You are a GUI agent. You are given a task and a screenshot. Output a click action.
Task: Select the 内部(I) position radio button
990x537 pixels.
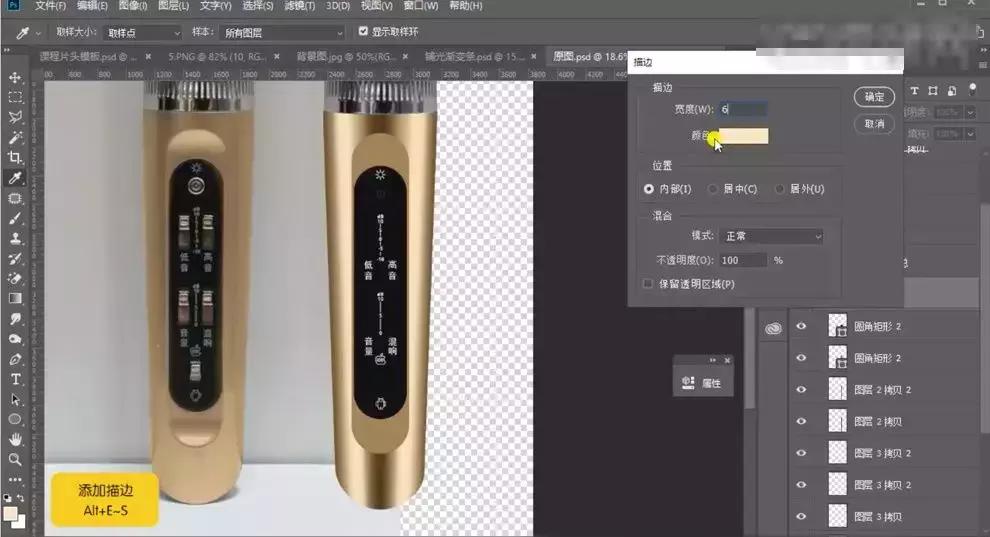coord(648,189)
